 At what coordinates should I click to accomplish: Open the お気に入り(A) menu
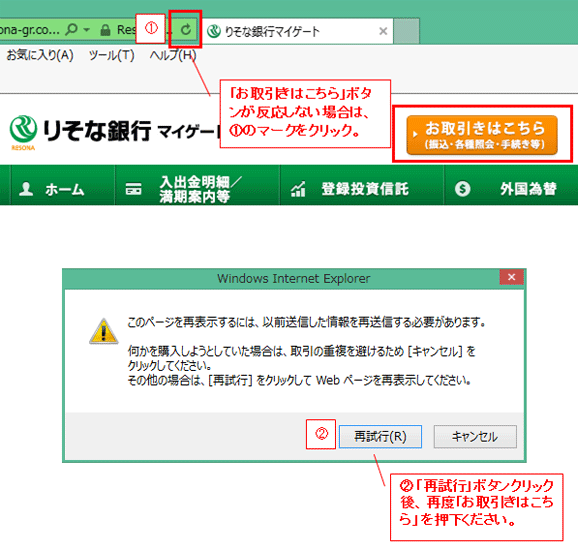click(40, 55)
